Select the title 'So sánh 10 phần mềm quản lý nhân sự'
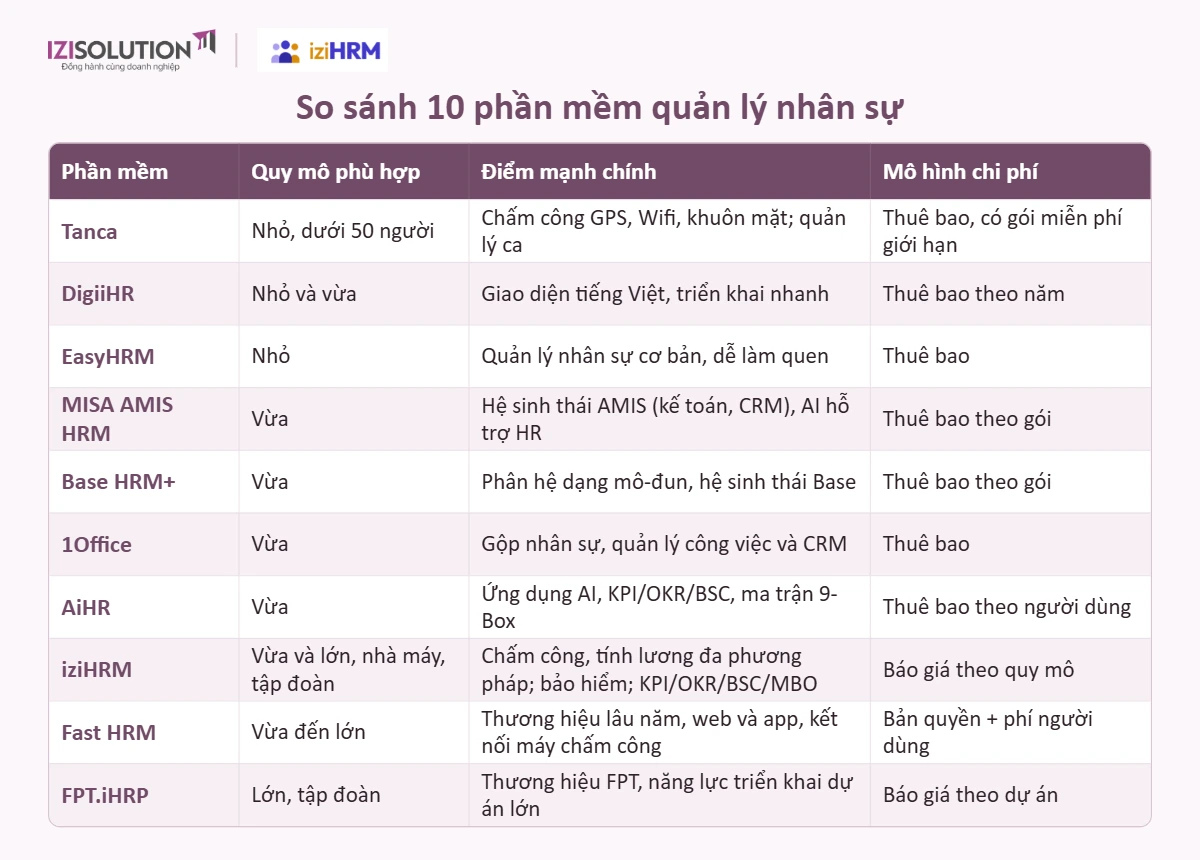Viewport: 1200px width, 860px height. [600, 108]
